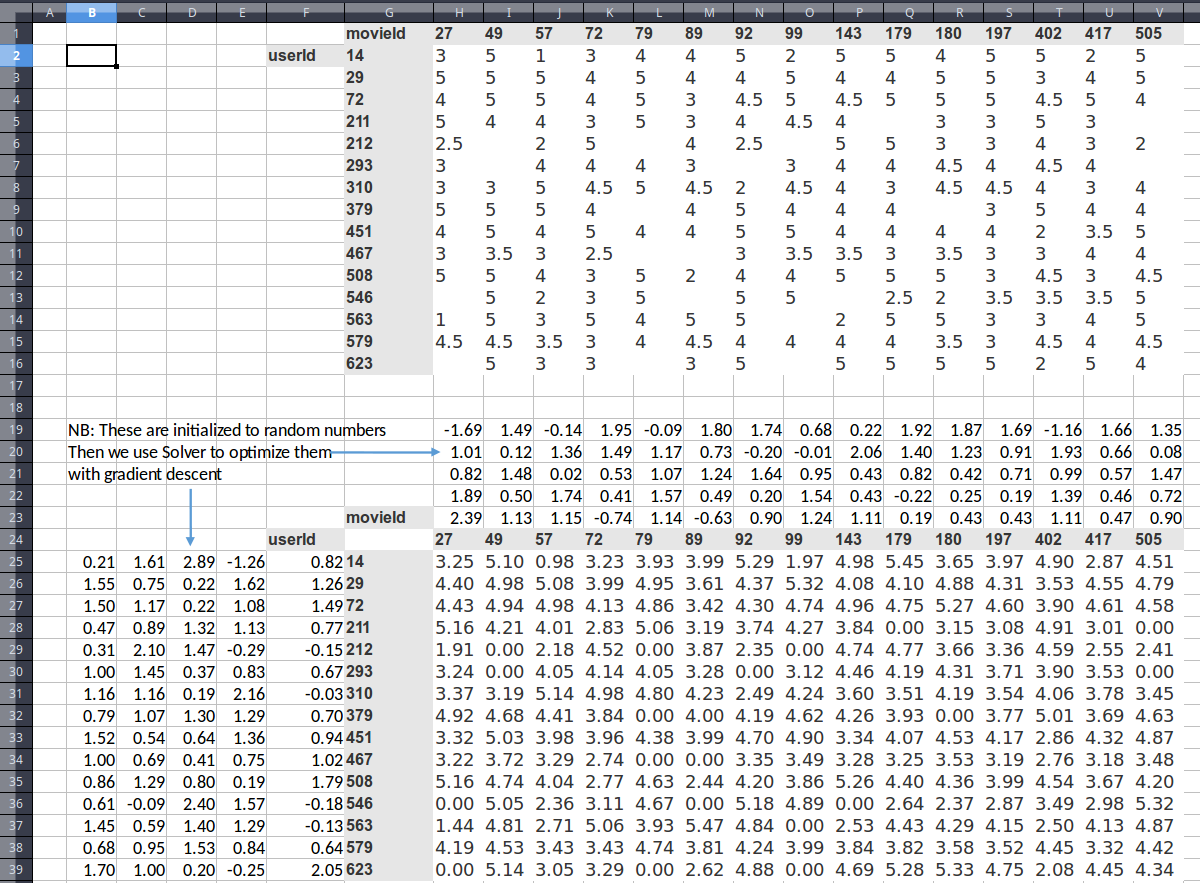Select movieId 505 header cell in row 24
Screen dimensions: 1200x883
tap(1159, 540)
